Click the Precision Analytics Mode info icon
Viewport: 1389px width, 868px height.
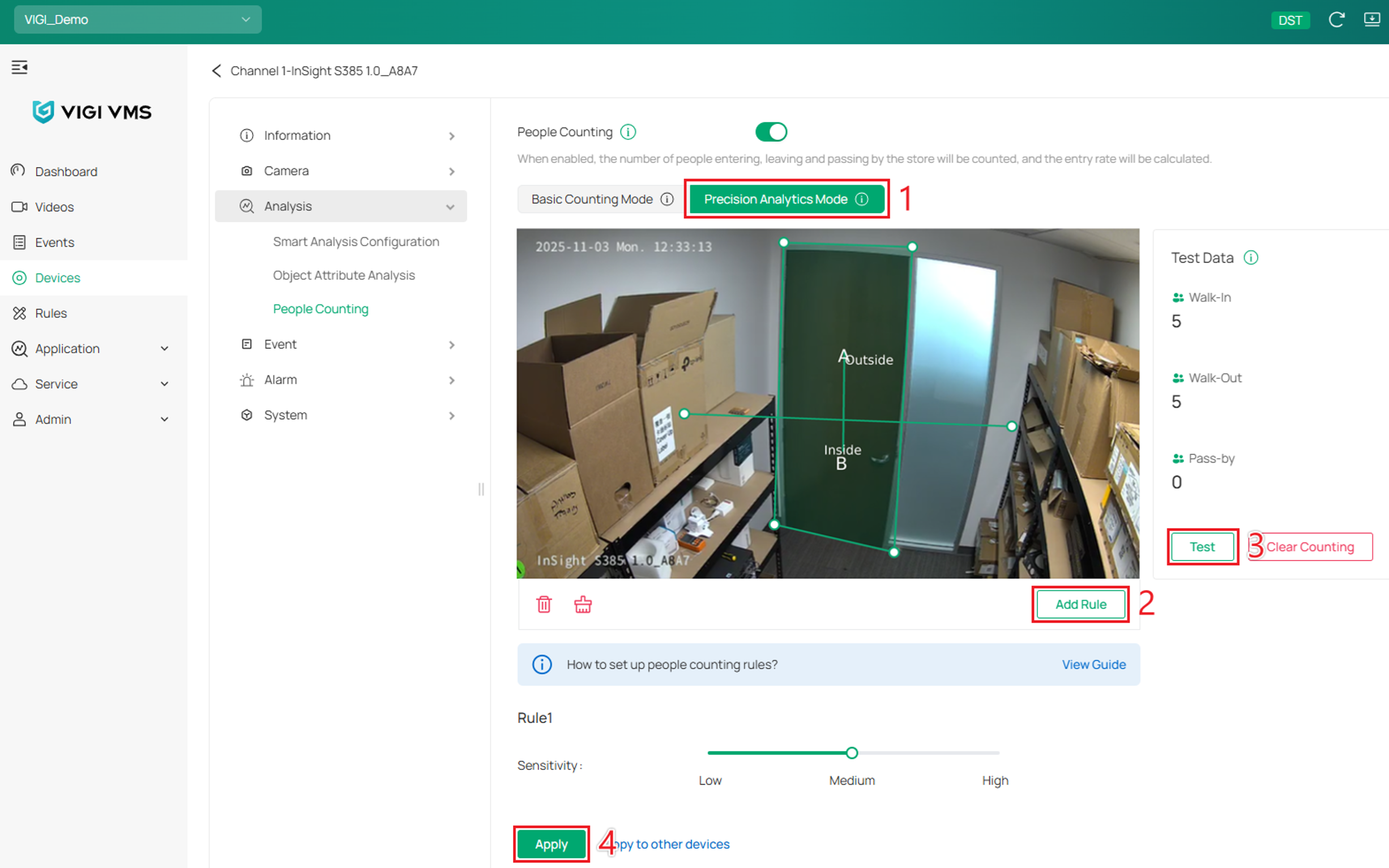click(x=861, y=199)
